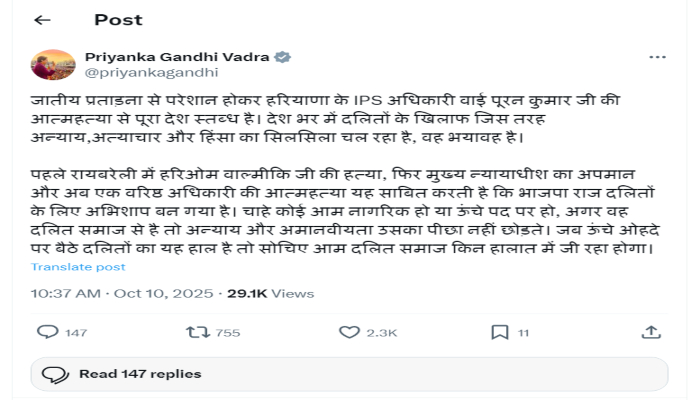
Task: Click the 147 reply count
Action: point(76,333)
